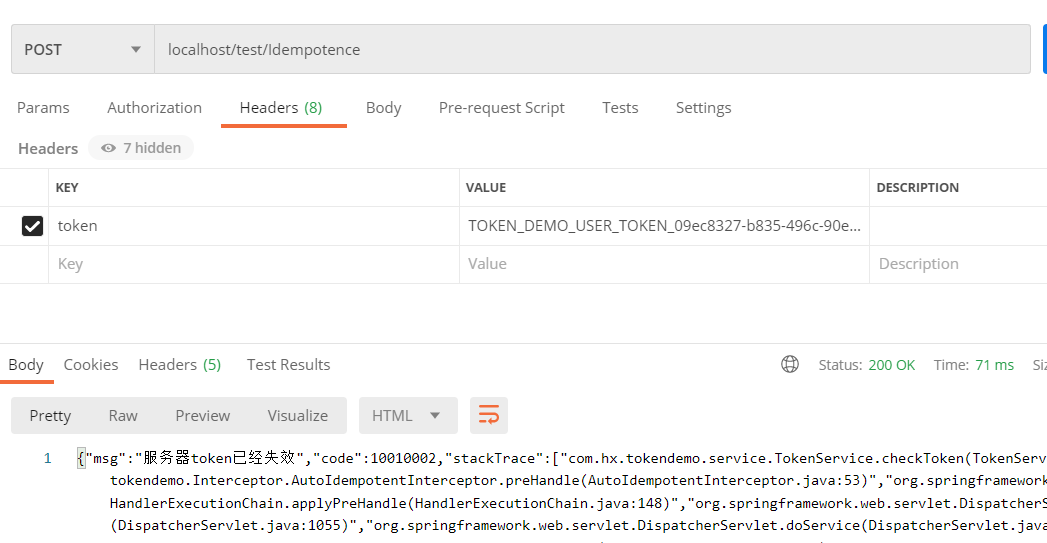The height and width of the screenshot is (543, 1047).
Task: Show the 7 hidden headers
Action: [141, 148]
